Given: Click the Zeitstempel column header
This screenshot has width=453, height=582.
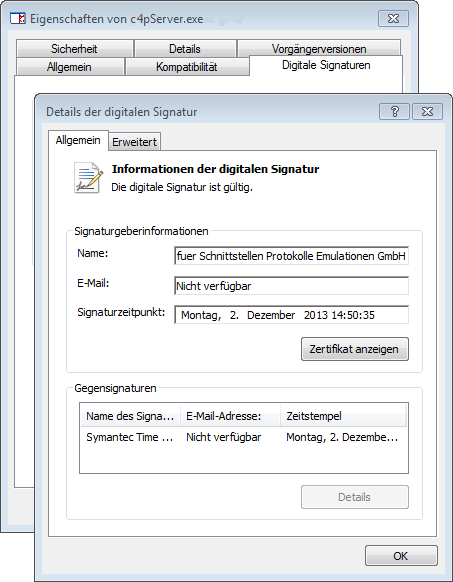Looking at the screenshot, I should pyautogui.click(x=343, y=416).
